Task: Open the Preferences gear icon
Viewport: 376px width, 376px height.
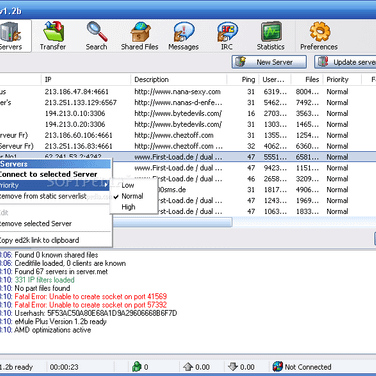Action: pyautogui.click(x=319, y=36)
